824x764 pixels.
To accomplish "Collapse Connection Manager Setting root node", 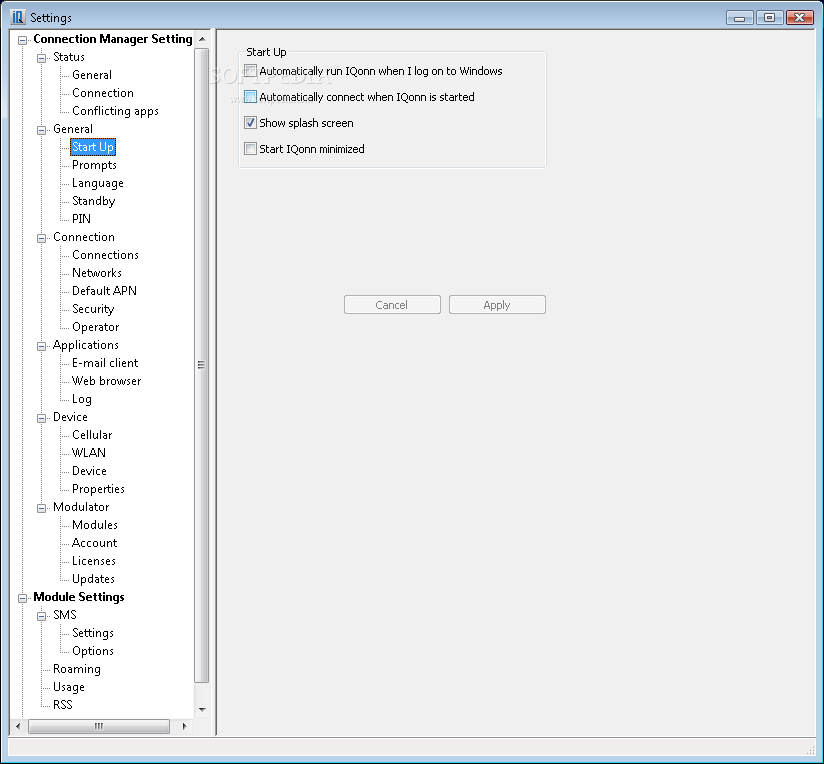I will click(x=22, y=40).
